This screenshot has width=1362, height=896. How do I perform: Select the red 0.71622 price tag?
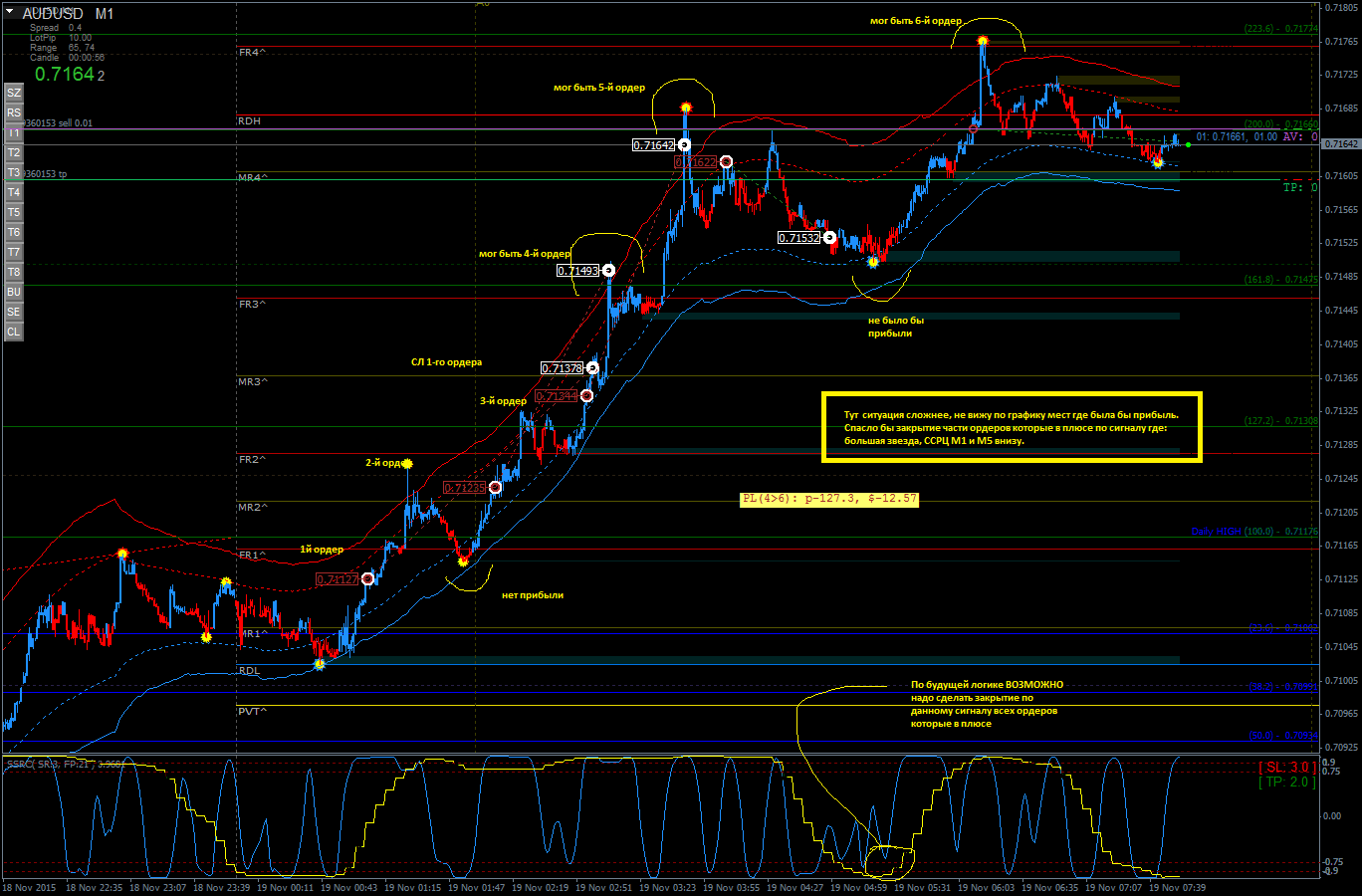pos(696,161)
